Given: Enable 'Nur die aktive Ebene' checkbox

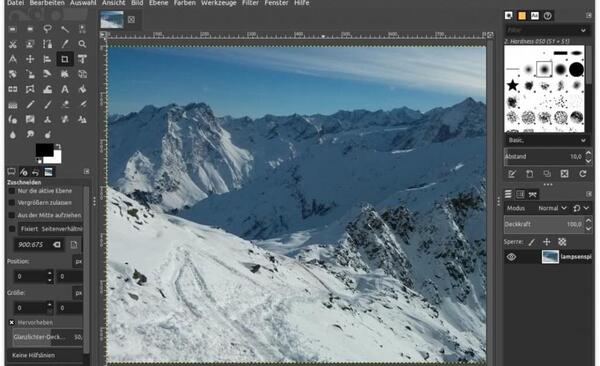Looking at the screenshot, I should (x=11, y=191).
